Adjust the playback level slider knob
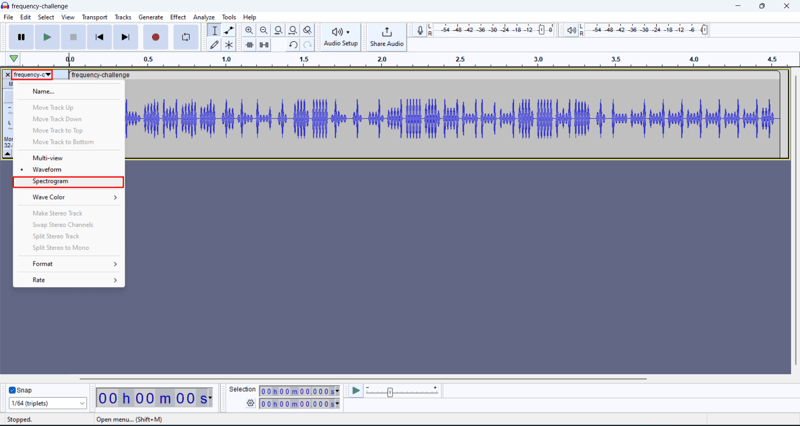This screenshot has width=800, height=426. (704, 30)
